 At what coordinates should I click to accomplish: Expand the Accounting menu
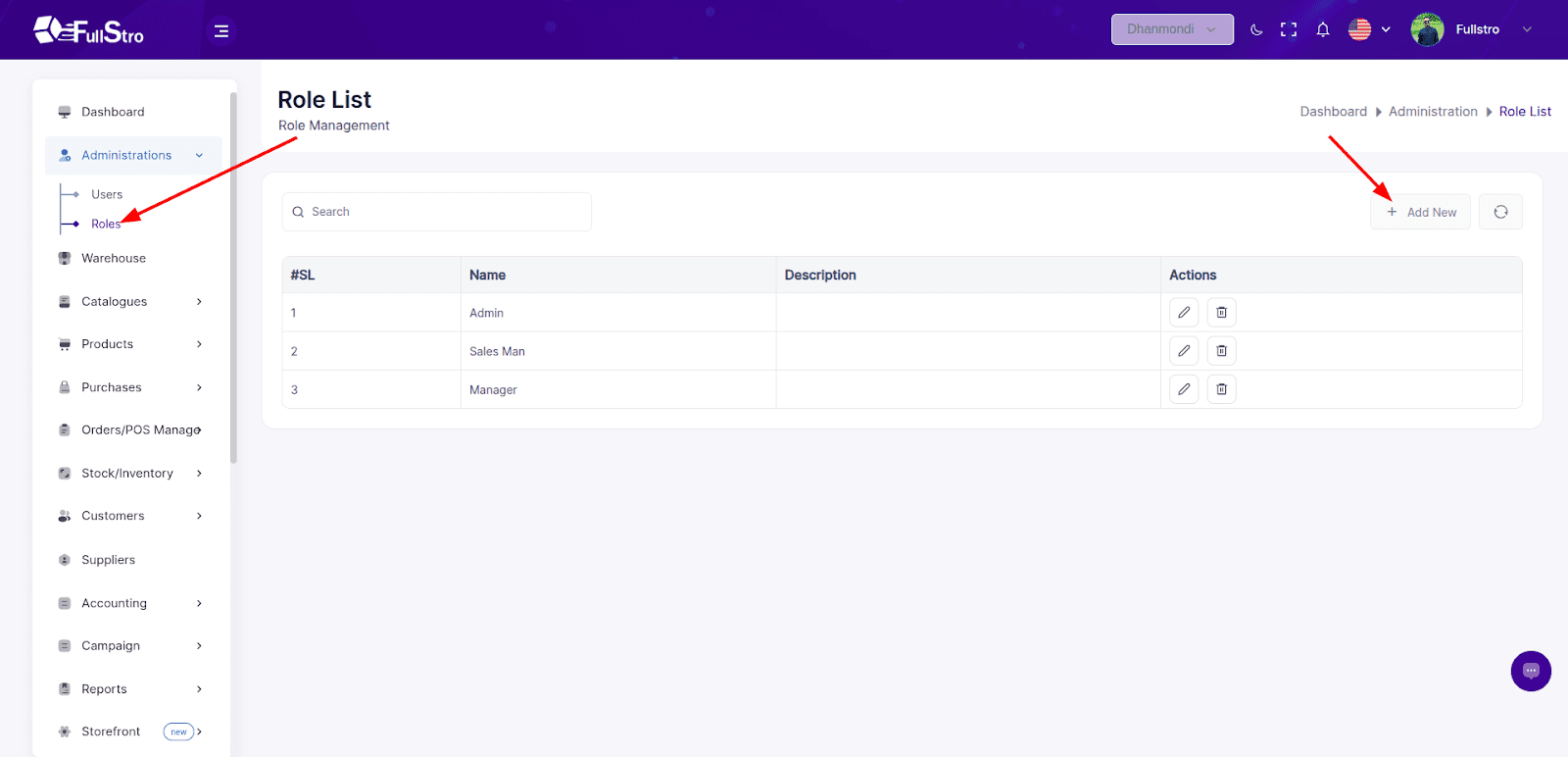133,603
